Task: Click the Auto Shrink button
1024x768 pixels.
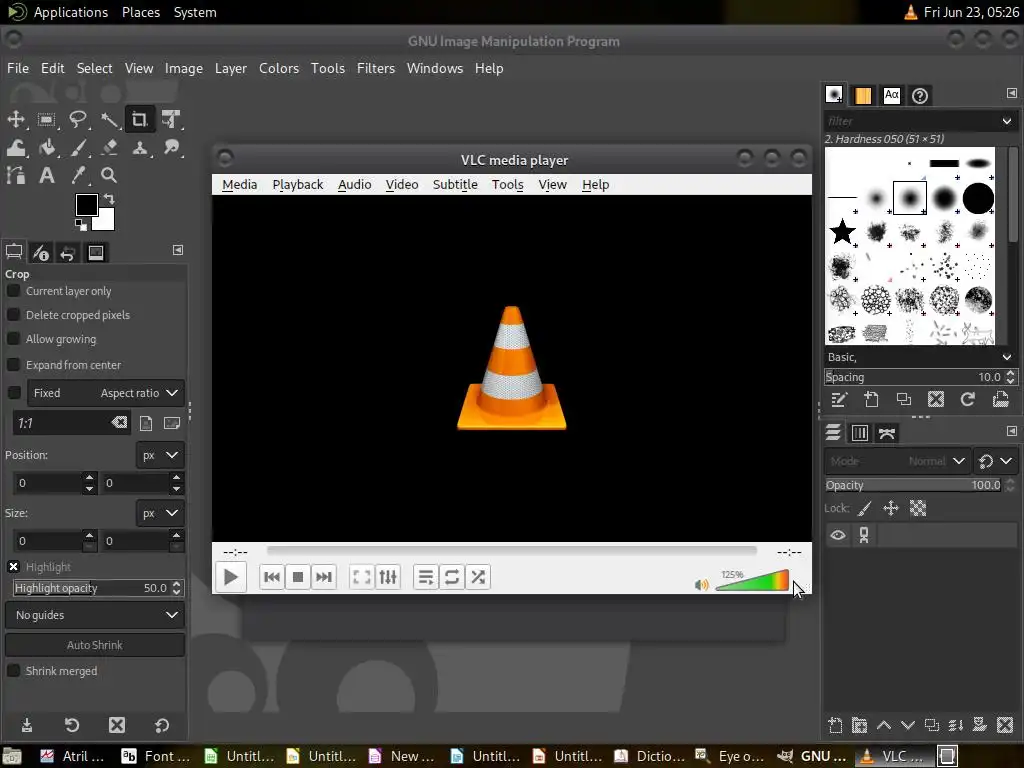Action: [95, 645]
